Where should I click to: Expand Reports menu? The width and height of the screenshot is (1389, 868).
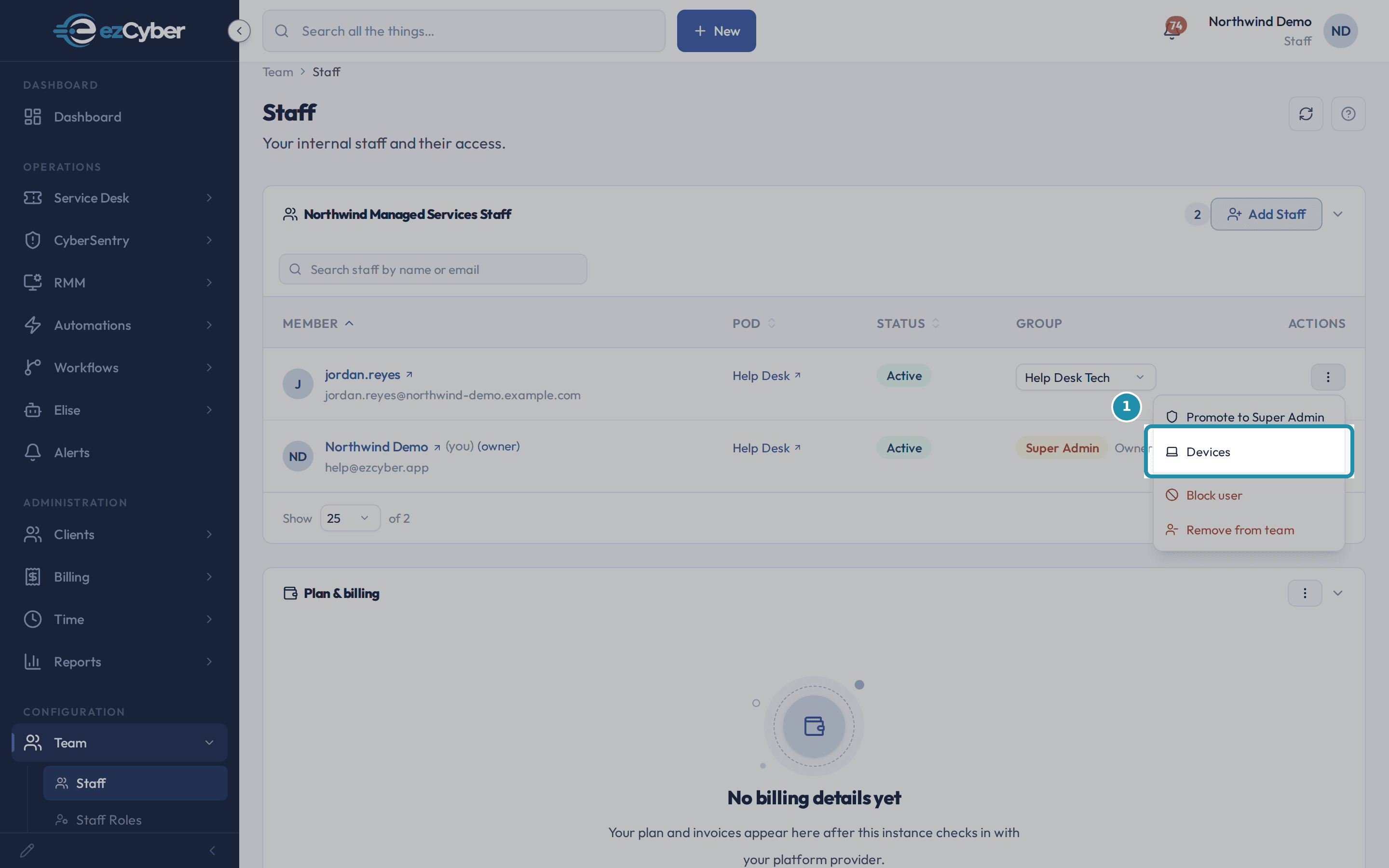[x=120, y=662]
